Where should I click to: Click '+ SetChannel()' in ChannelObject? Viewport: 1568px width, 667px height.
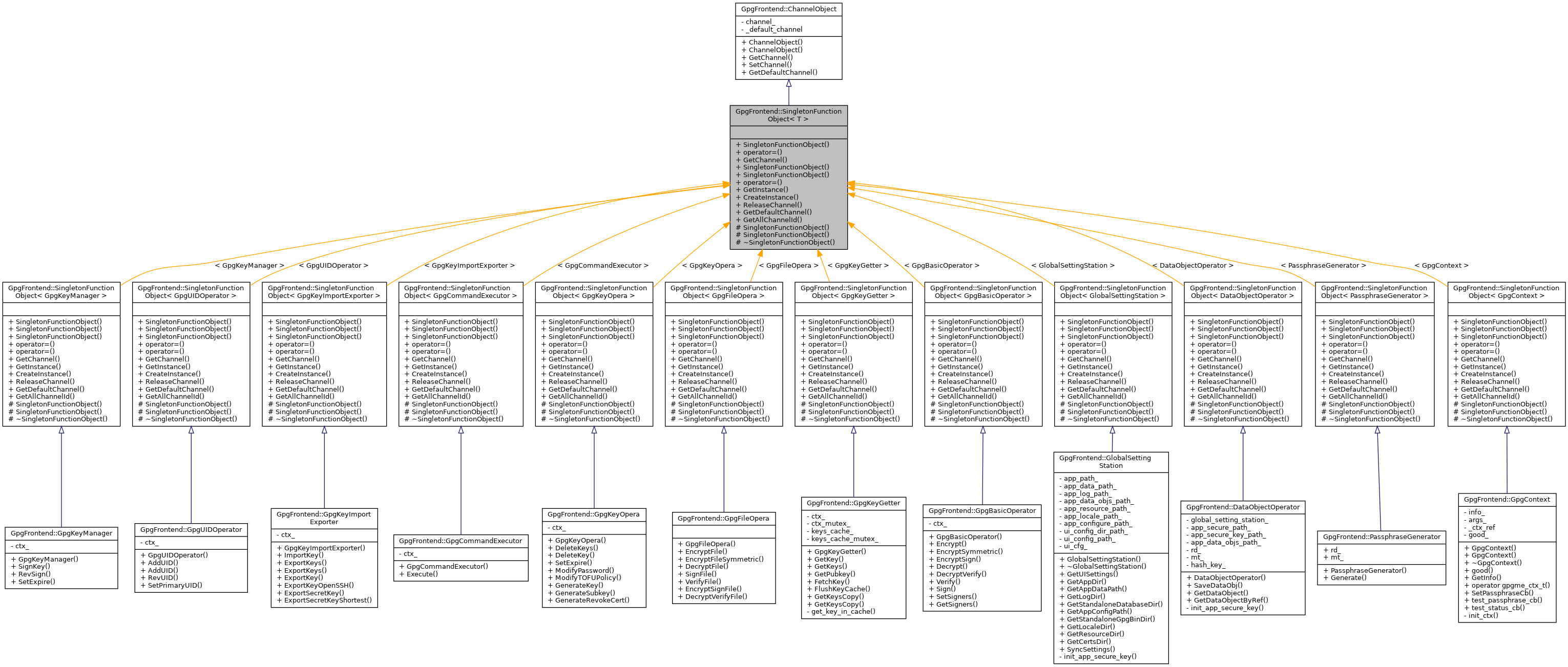click(766, 65)
